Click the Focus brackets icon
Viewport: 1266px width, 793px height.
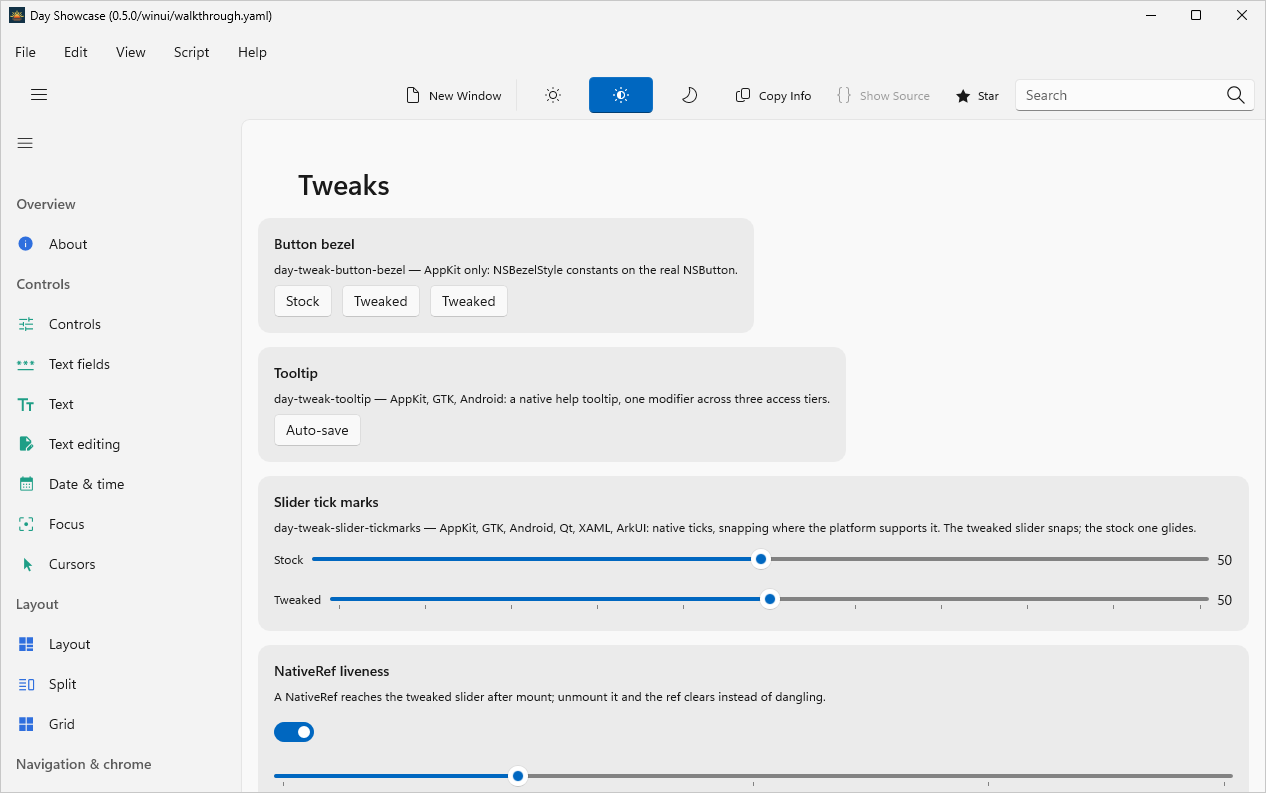point(27,524)
